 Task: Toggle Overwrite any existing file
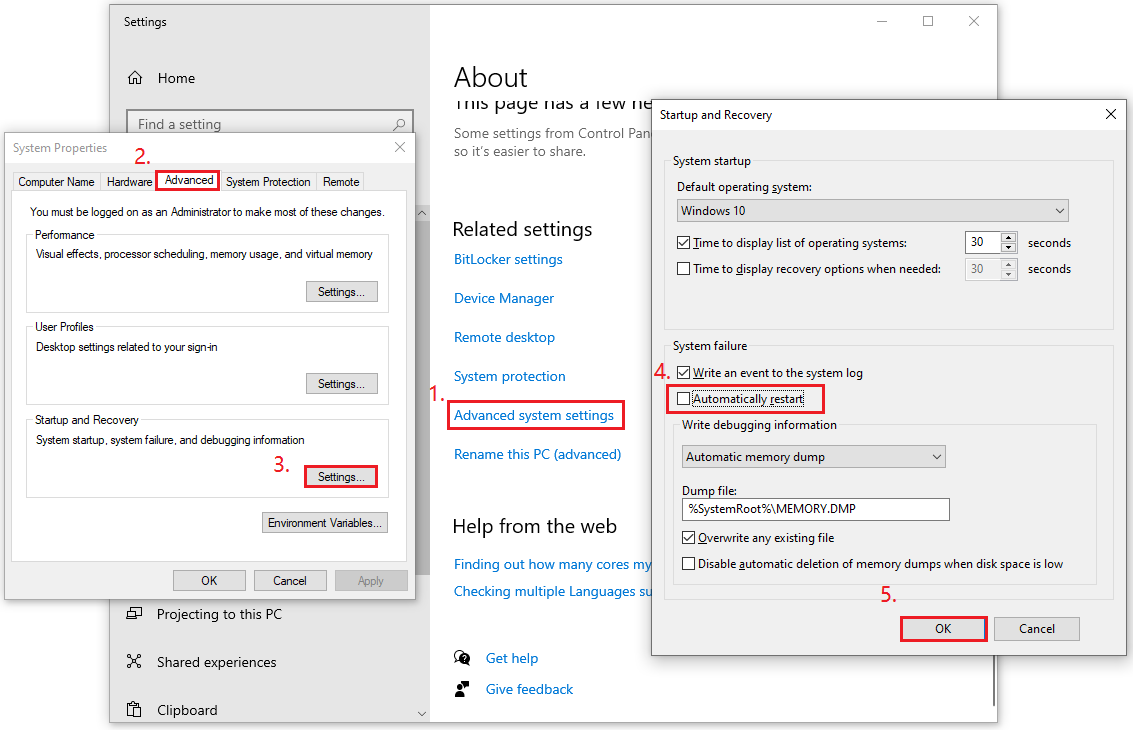(689, 538)
